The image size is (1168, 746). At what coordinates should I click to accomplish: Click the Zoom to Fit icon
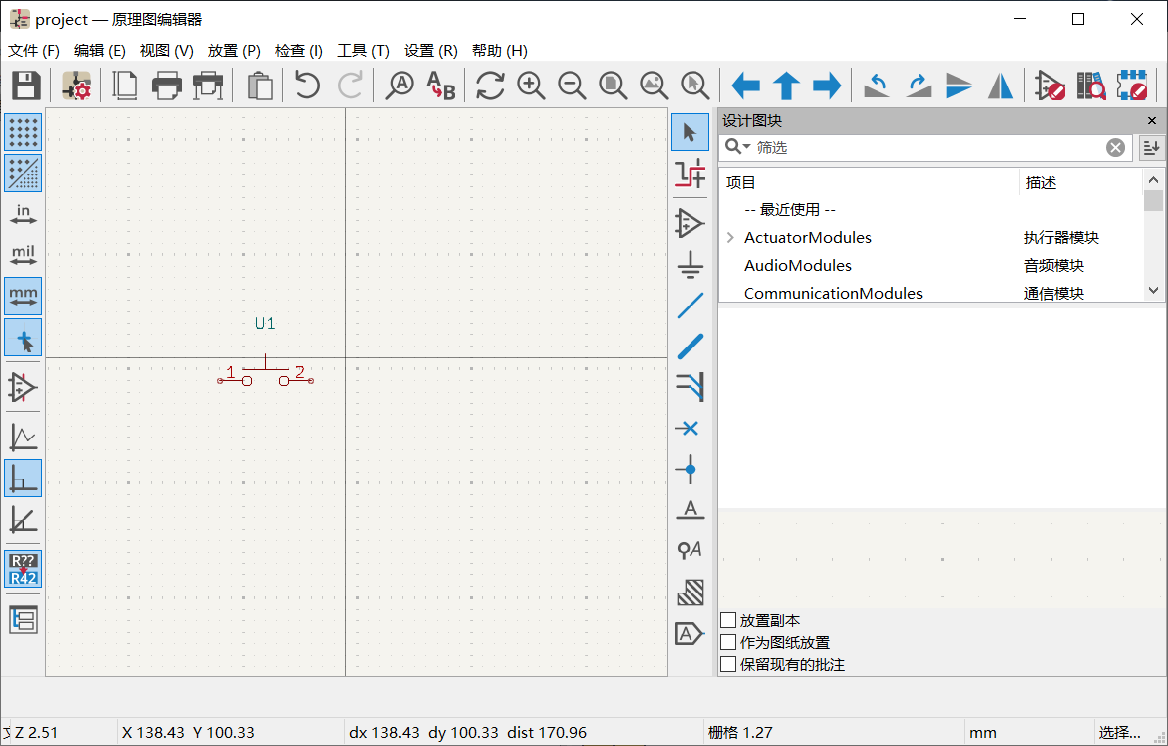(x=613, y=86)
